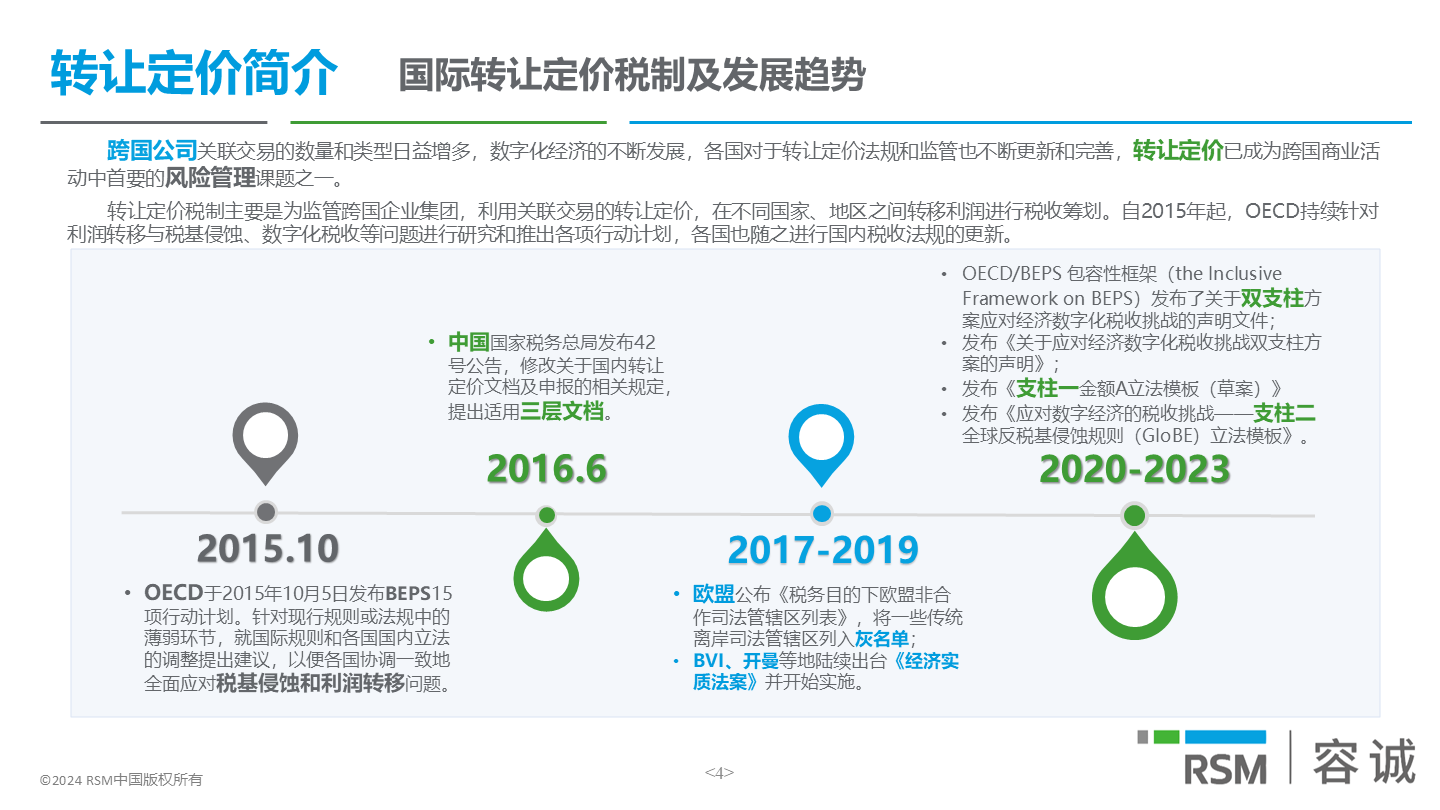1440x810 pixels.
Task: Click the 2016.6 date label
Action: 547,469
